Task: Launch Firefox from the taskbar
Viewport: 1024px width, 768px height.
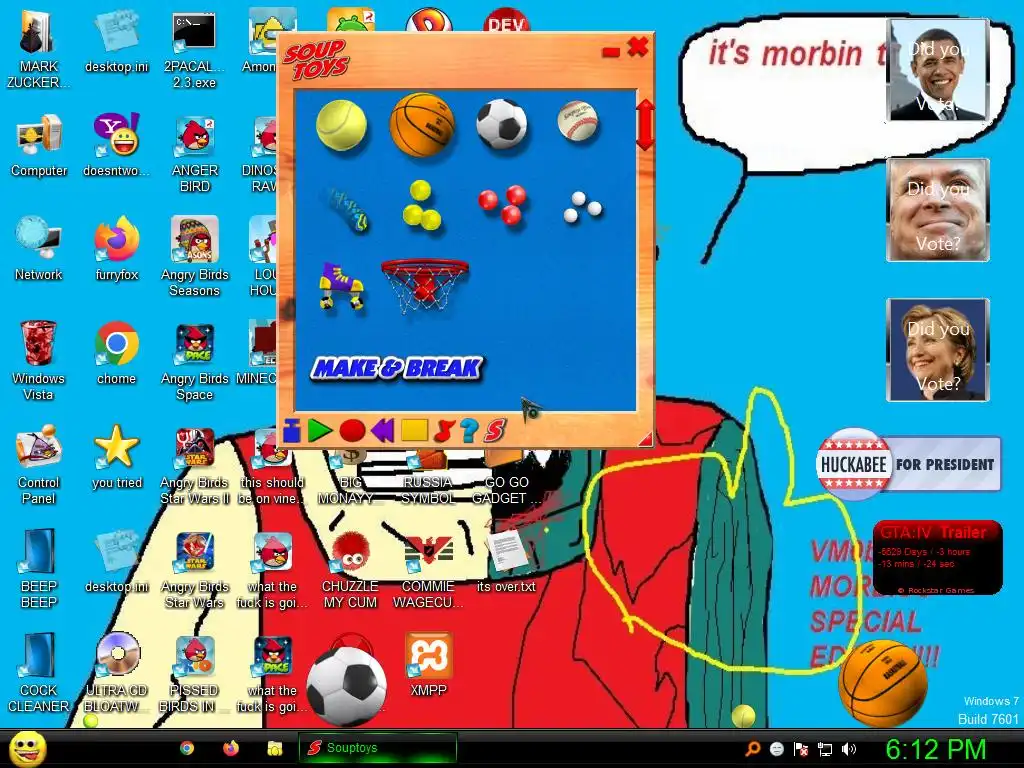Action: [231, 748]
